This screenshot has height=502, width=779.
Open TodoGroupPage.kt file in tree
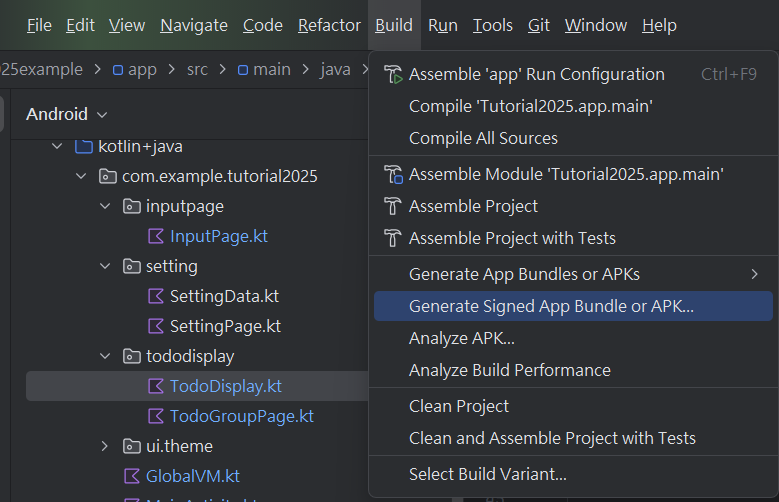pos(241,416)
